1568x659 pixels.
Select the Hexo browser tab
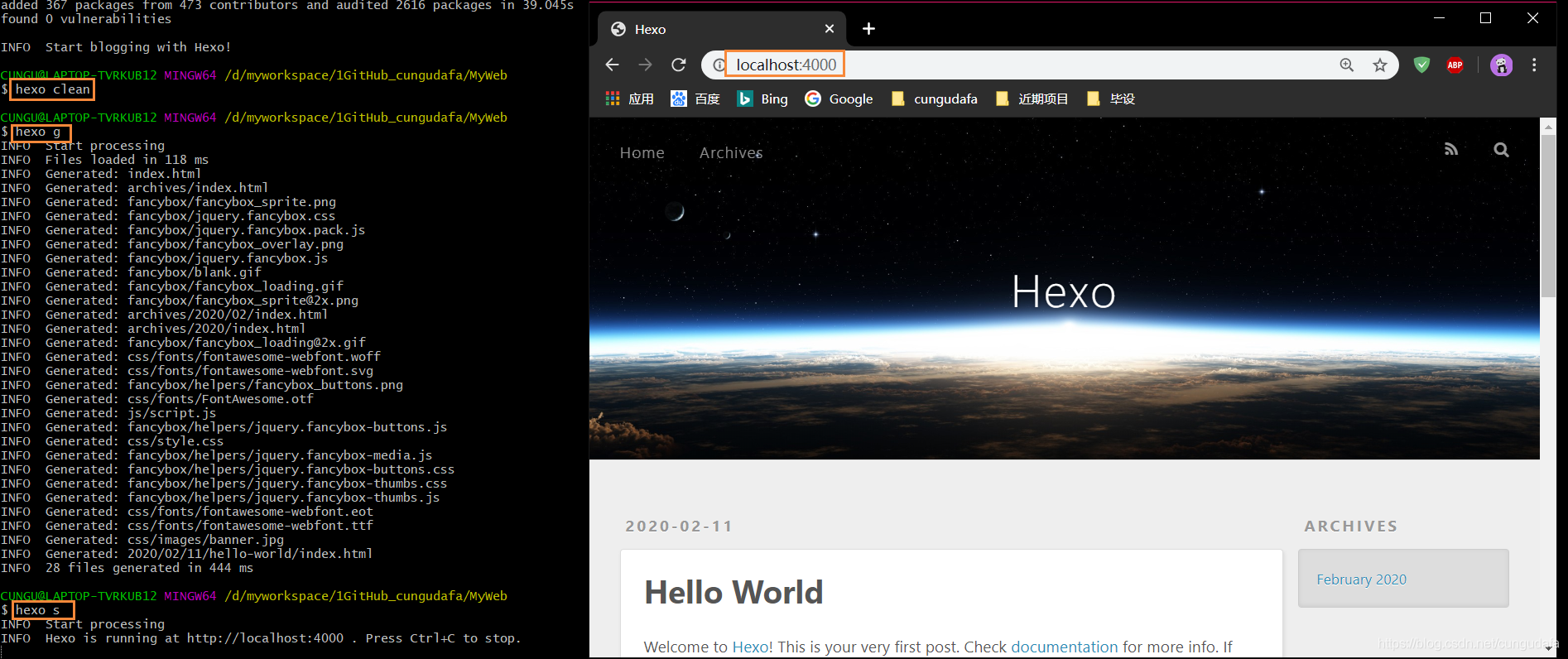pyautogui.click(x=720, y=29)
